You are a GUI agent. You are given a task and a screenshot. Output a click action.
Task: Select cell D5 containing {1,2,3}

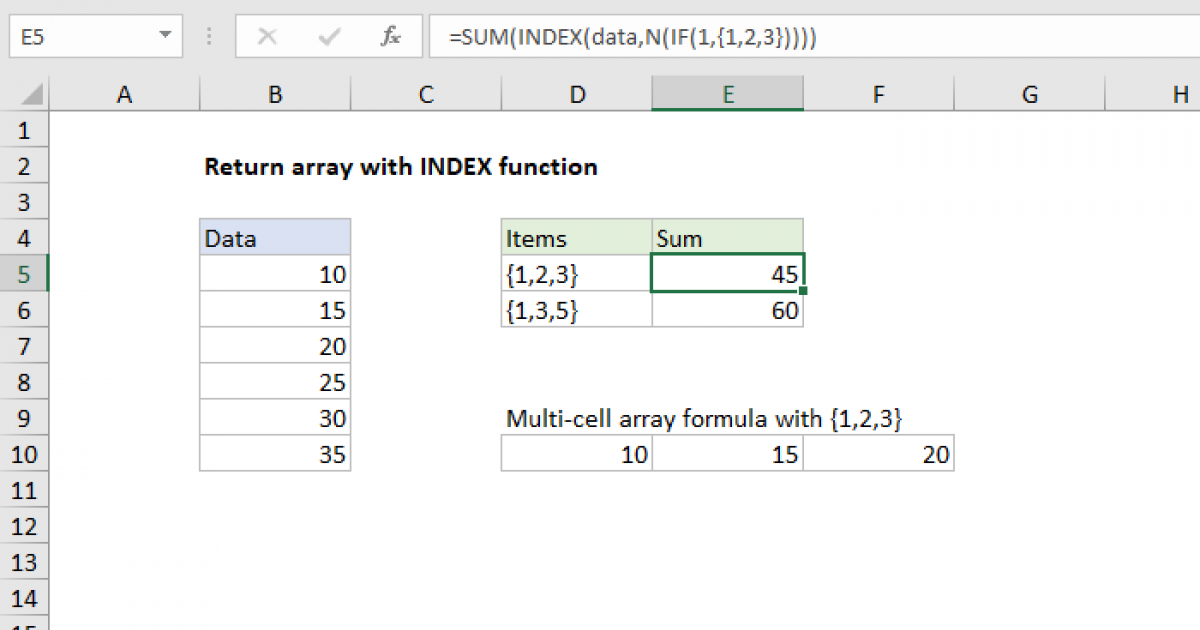coord(576,274)
